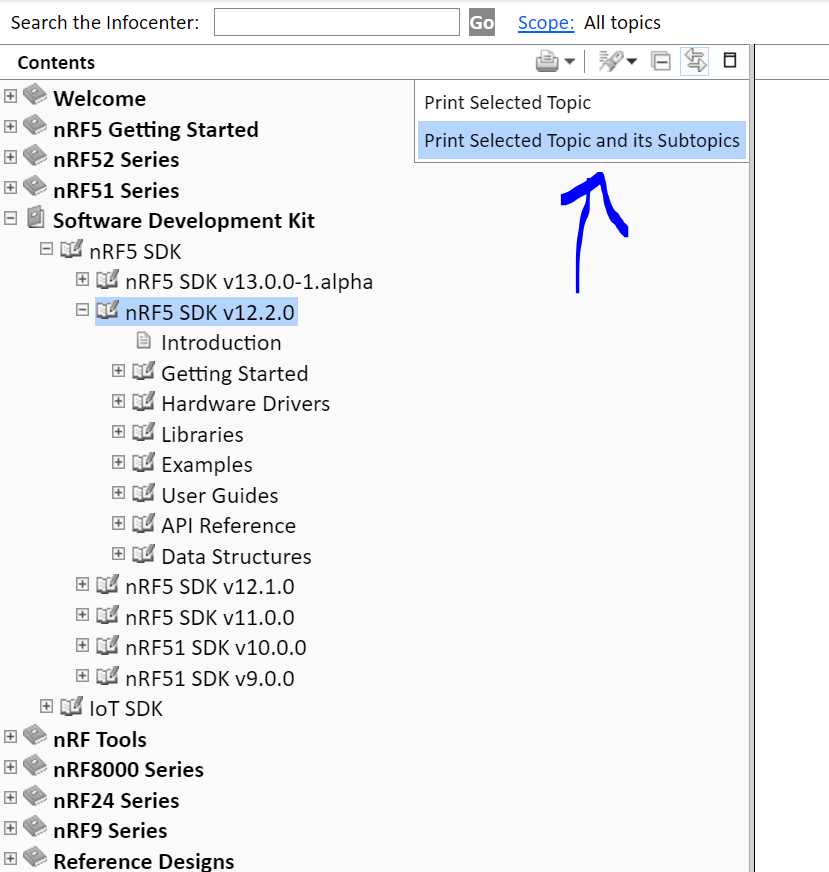The height and width of the screenshot is (872, 829).
Task: Open the Scope link
Action: (545, 22)
